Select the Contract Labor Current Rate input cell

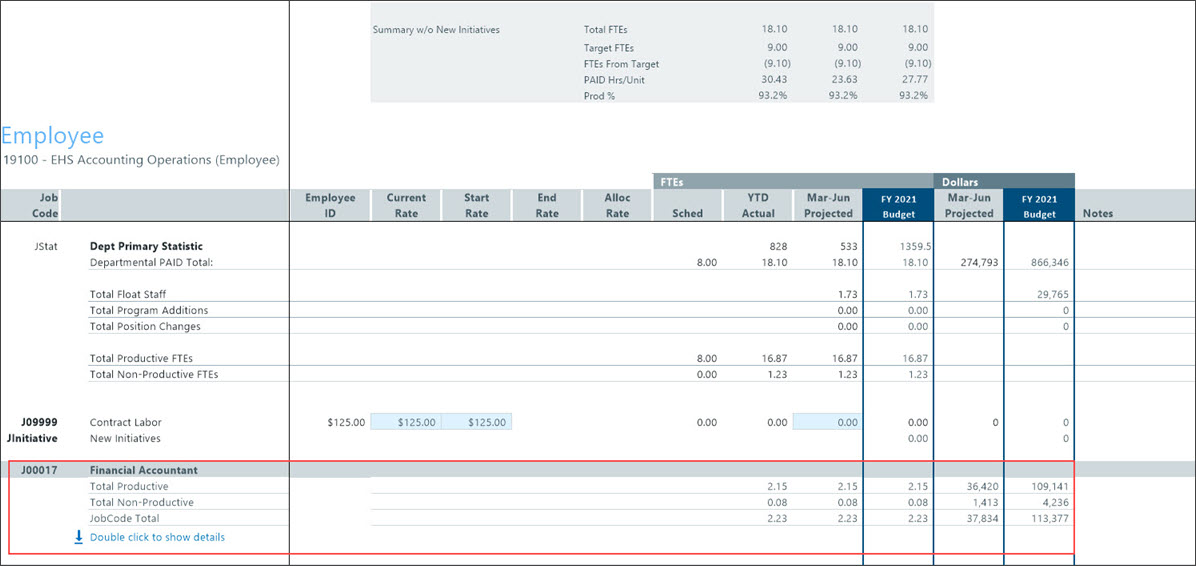pos(406,422)
